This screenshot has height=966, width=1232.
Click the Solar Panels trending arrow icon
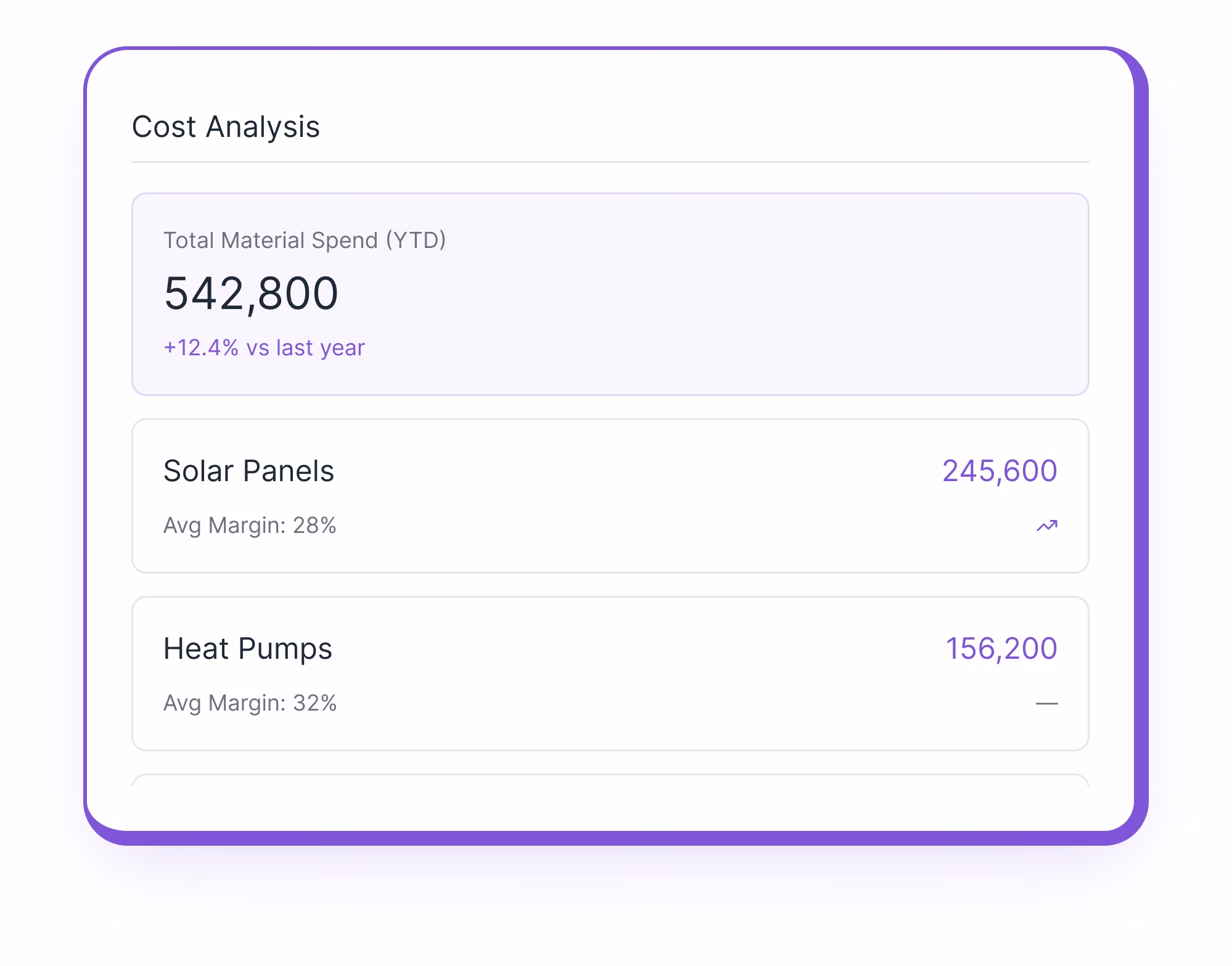1048,526
